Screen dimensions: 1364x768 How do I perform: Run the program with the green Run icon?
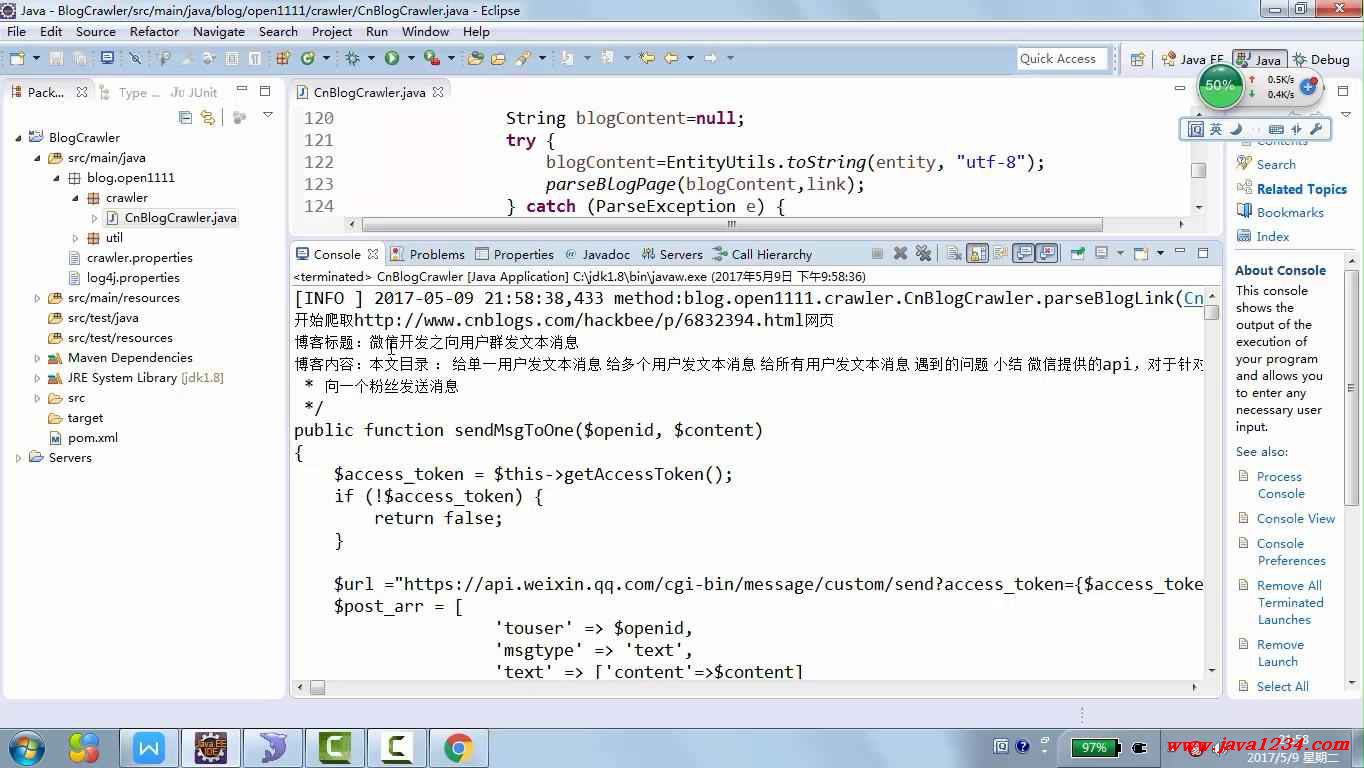(x=392, y=59)
